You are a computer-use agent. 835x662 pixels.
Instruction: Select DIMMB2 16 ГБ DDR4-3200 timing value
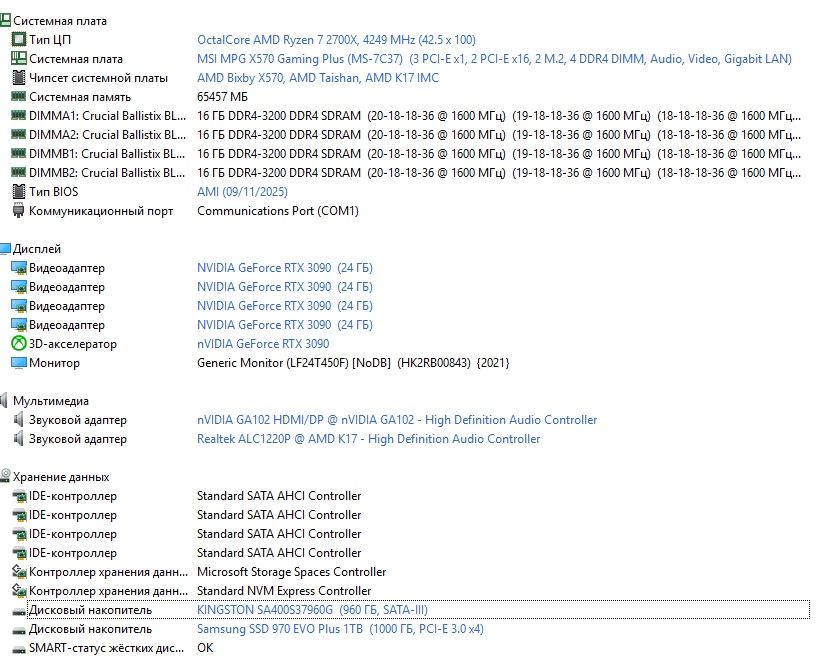(x=499, y=173)
